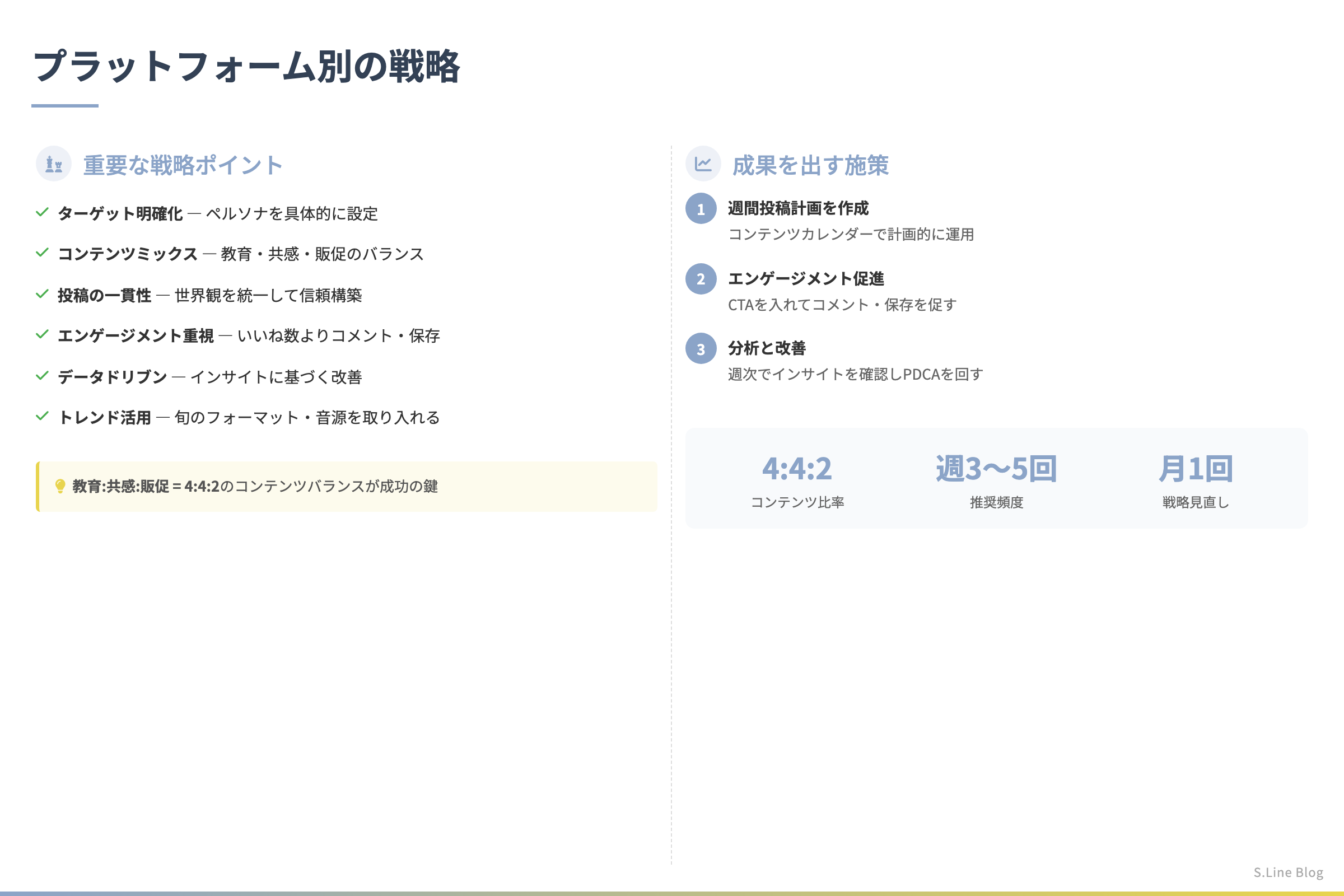Screen dimensions: 1344x896
Task: Click the green checkmark beside 投稿の一貫性
Action: pyautogui.click(x=43, y=295)
